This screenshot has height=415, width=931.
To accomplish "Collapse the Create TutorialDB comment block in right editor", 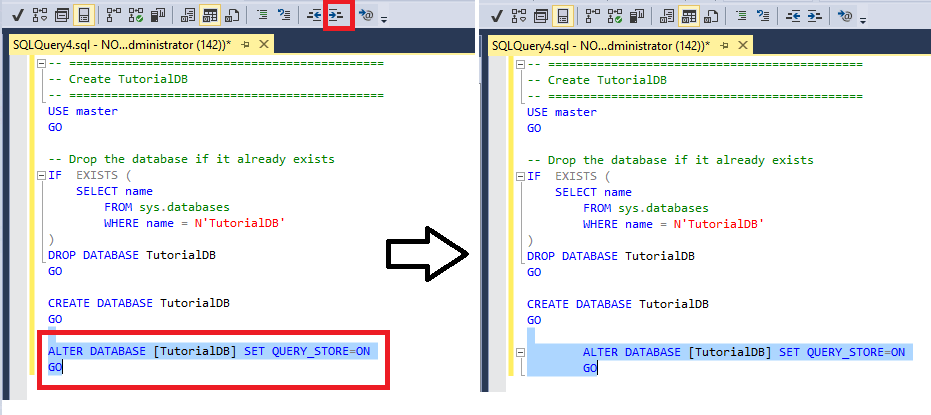I will [521, 64].
